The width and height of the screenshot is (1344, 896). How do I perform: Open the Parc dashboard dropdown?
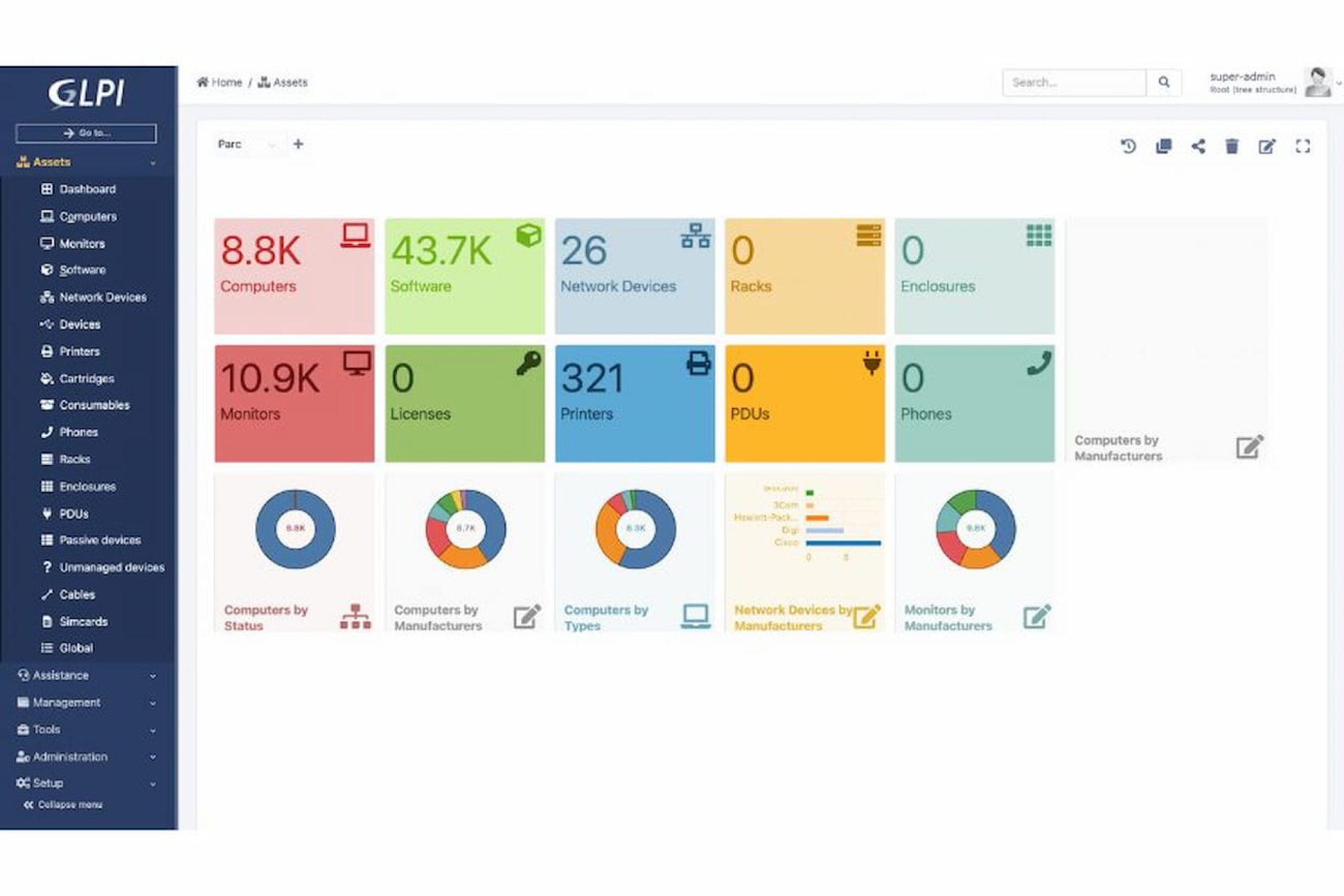[247, 144]
